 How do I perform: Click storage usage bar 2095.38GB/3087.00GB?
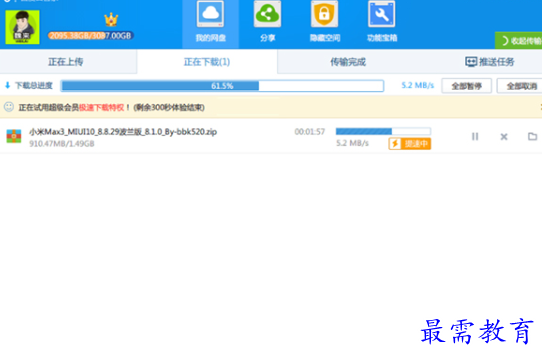point(91,36)
